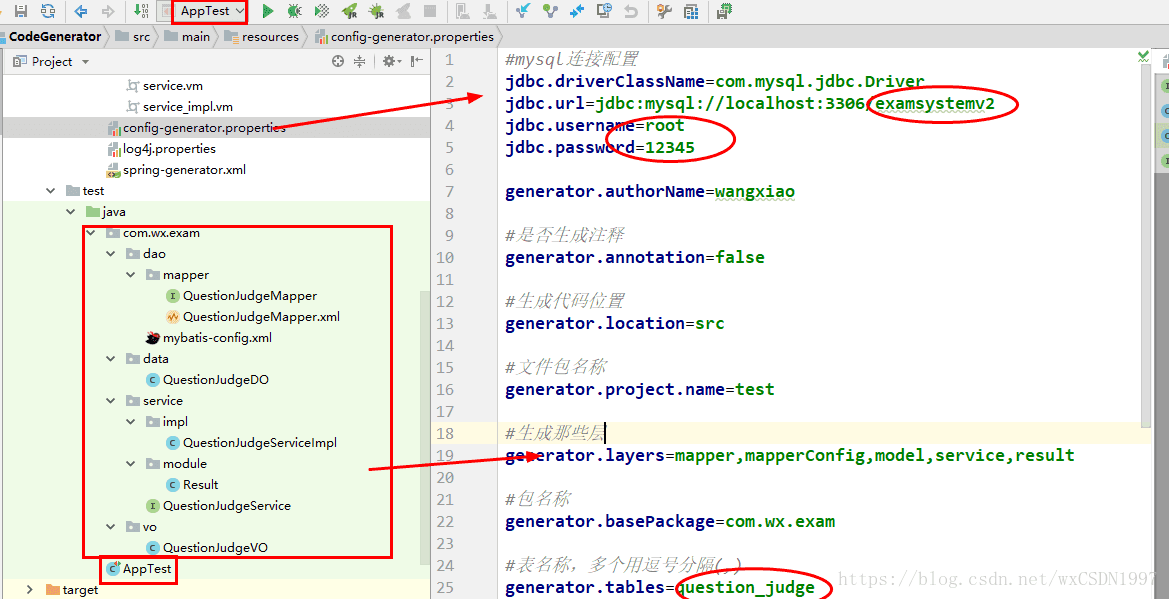The height and width of the screenshot is (599, 1169).
Task: Select the src breadcrumb
Action: tap(133, 37)
